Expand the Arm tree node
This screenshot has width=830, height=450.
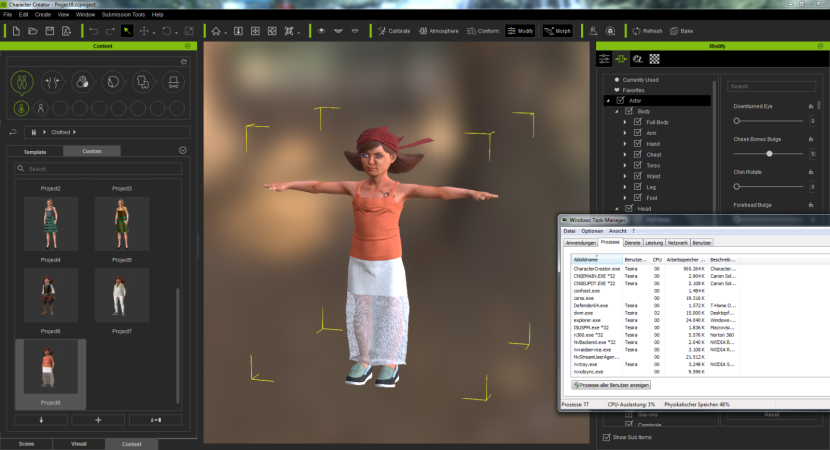coord(625,133)
